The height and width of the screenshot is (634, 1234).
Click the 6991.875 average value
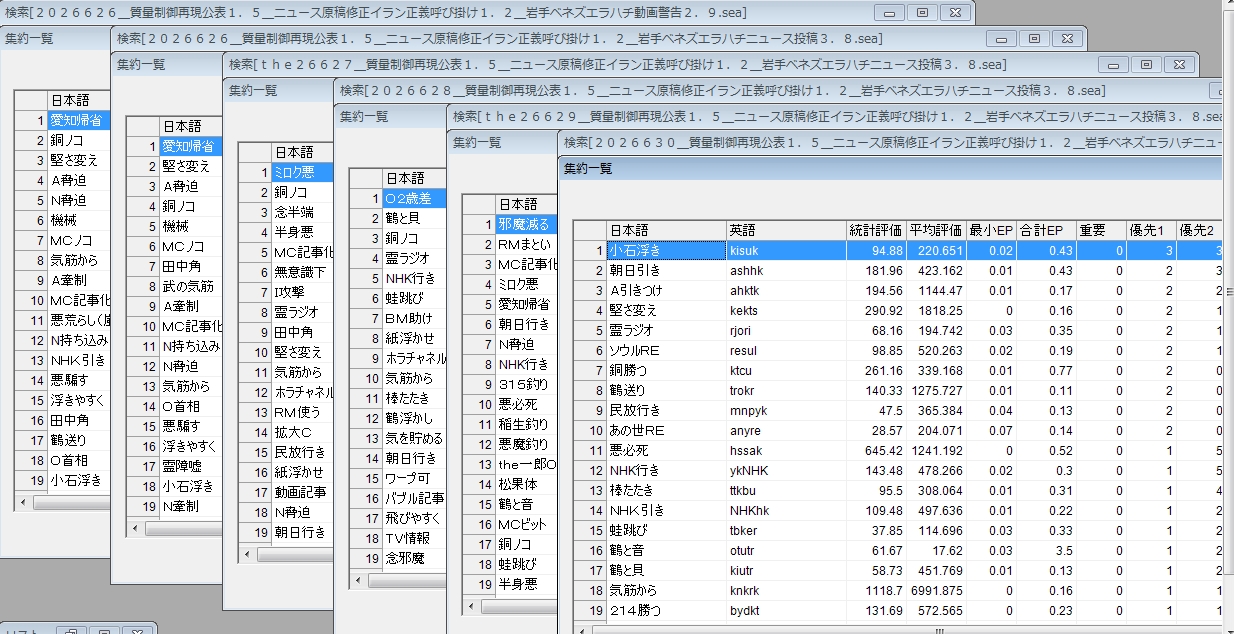[936, 590]
